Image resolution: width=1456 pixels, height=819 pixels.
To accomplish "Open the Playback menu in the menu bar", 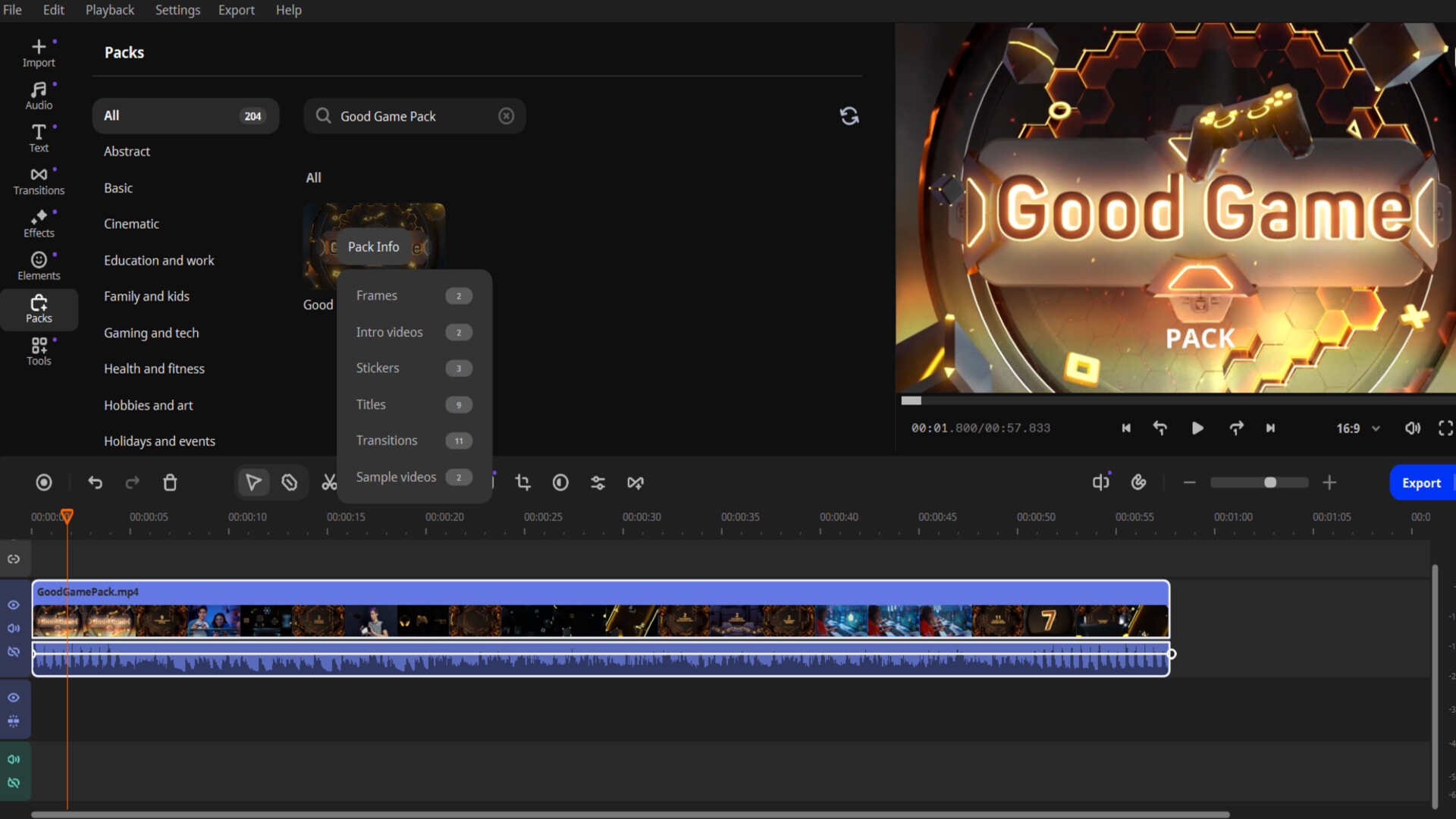I will [109, 10].
